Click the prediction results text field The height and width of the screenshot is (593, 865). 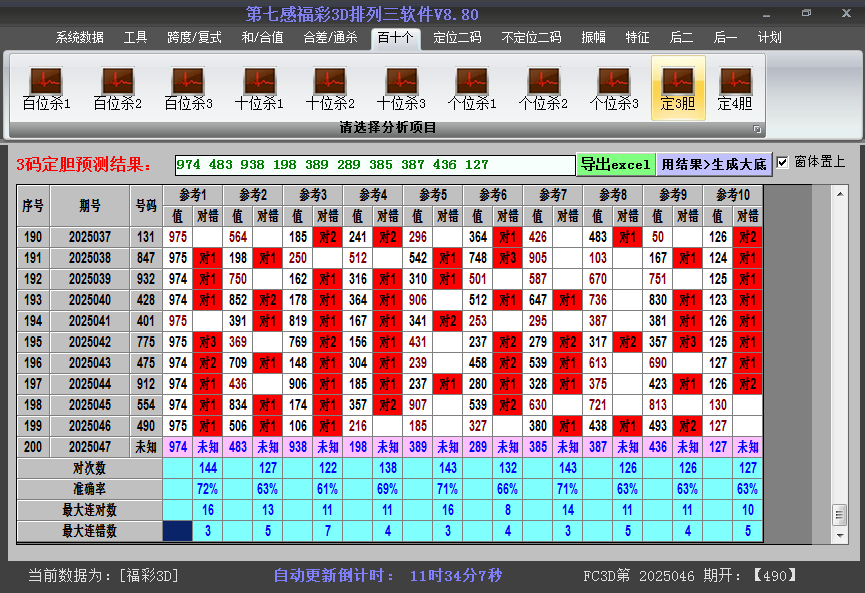[375, 165]
